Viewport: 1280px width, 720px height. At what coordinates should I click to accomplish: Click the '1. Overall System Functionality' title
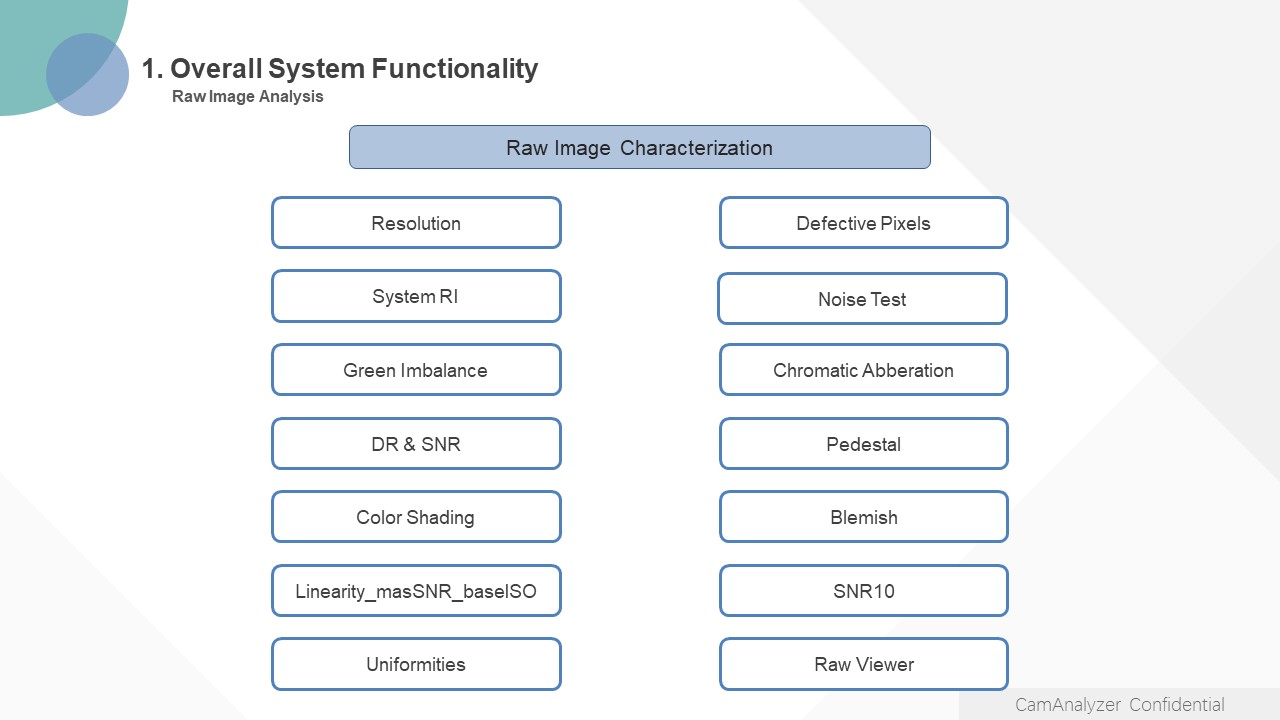[x=340, y=68]
